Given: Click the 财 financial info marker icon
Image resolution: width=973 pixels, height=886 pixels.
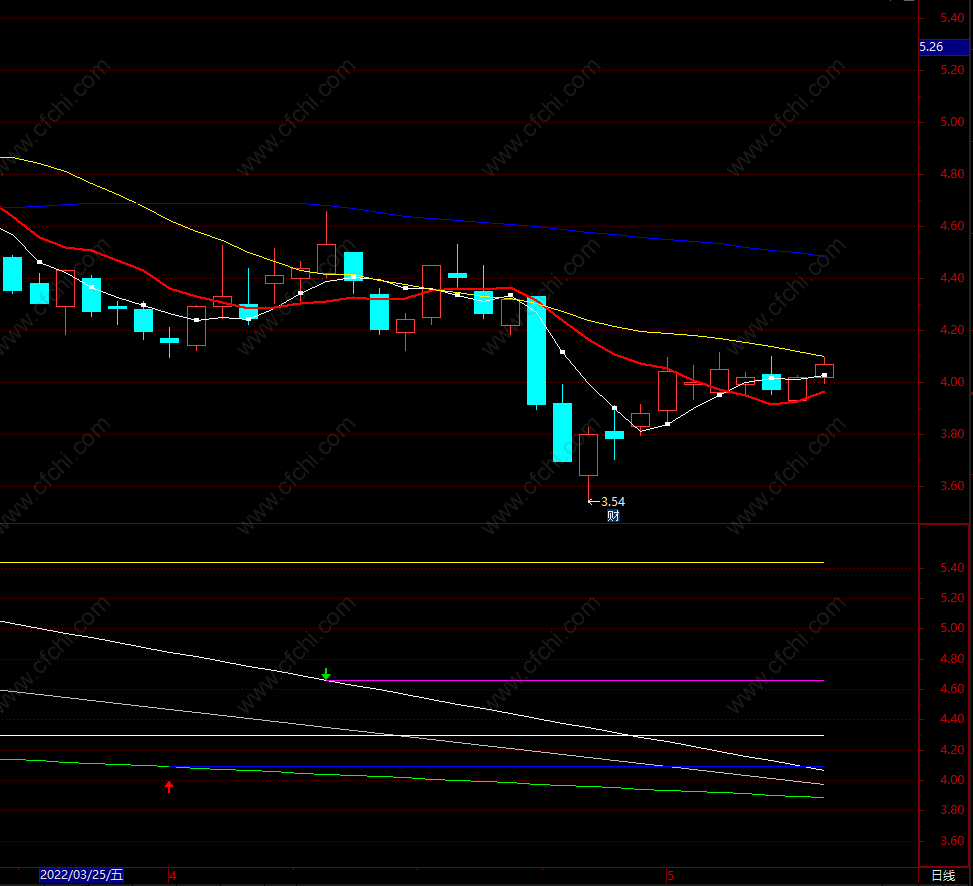Looking at the screenshot, I should (x=613, y=516).
